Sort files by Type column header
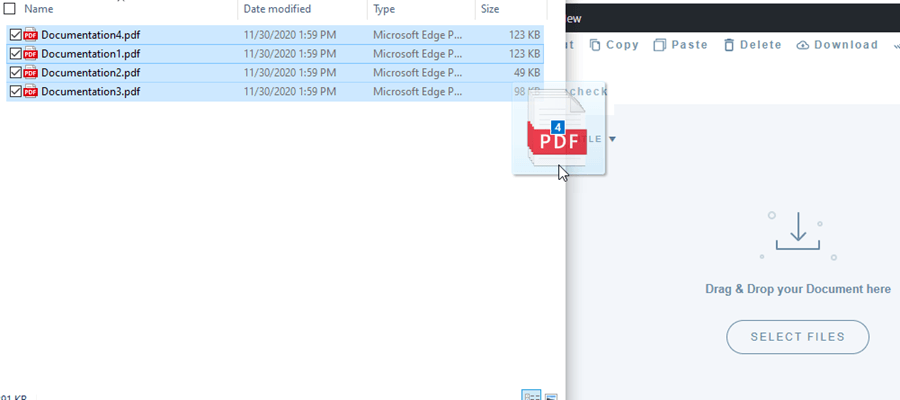 pos(384,9)
